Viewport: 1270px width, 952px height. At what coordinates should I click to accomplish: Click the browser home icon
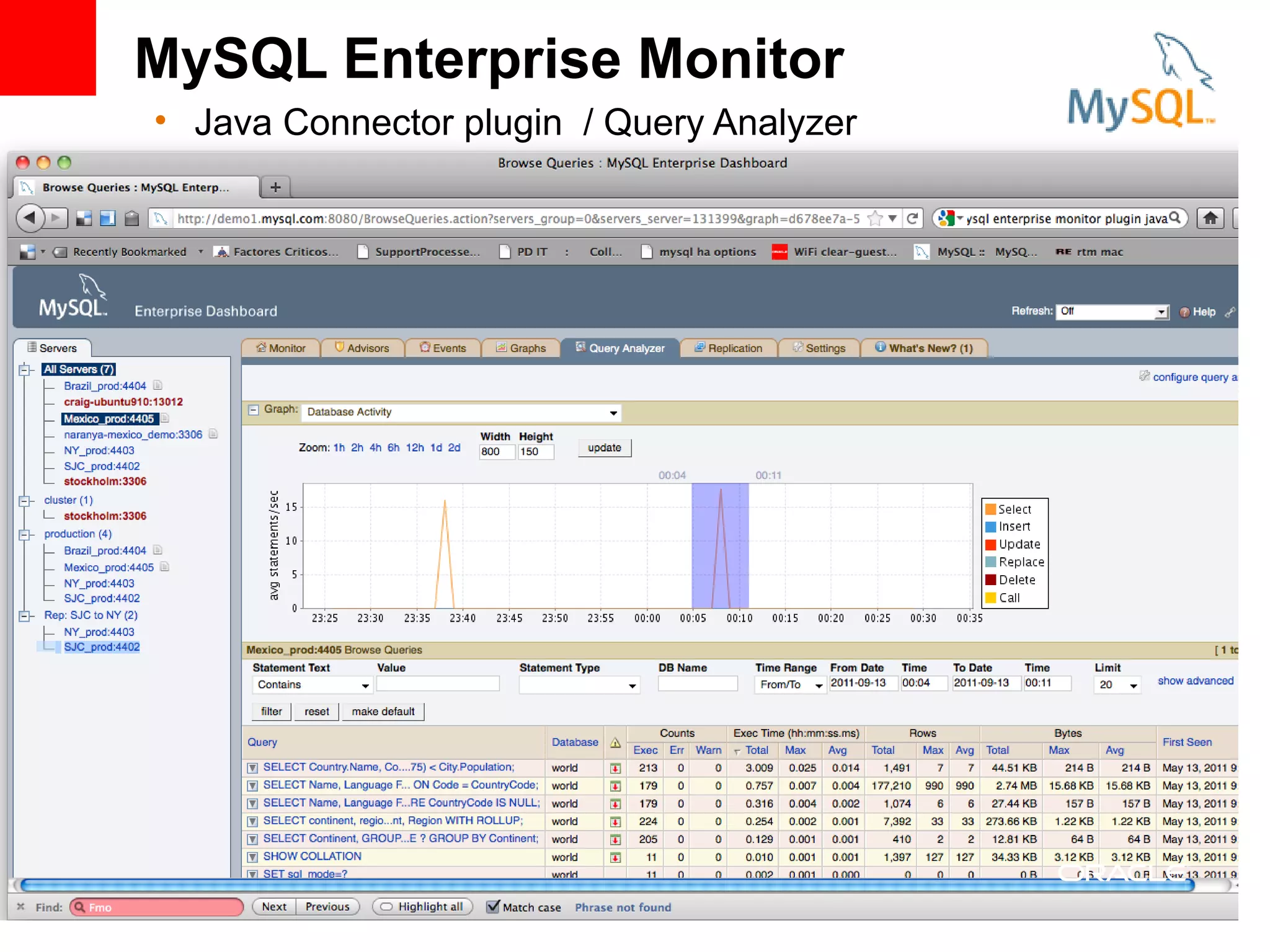[x=1210, y=218]
